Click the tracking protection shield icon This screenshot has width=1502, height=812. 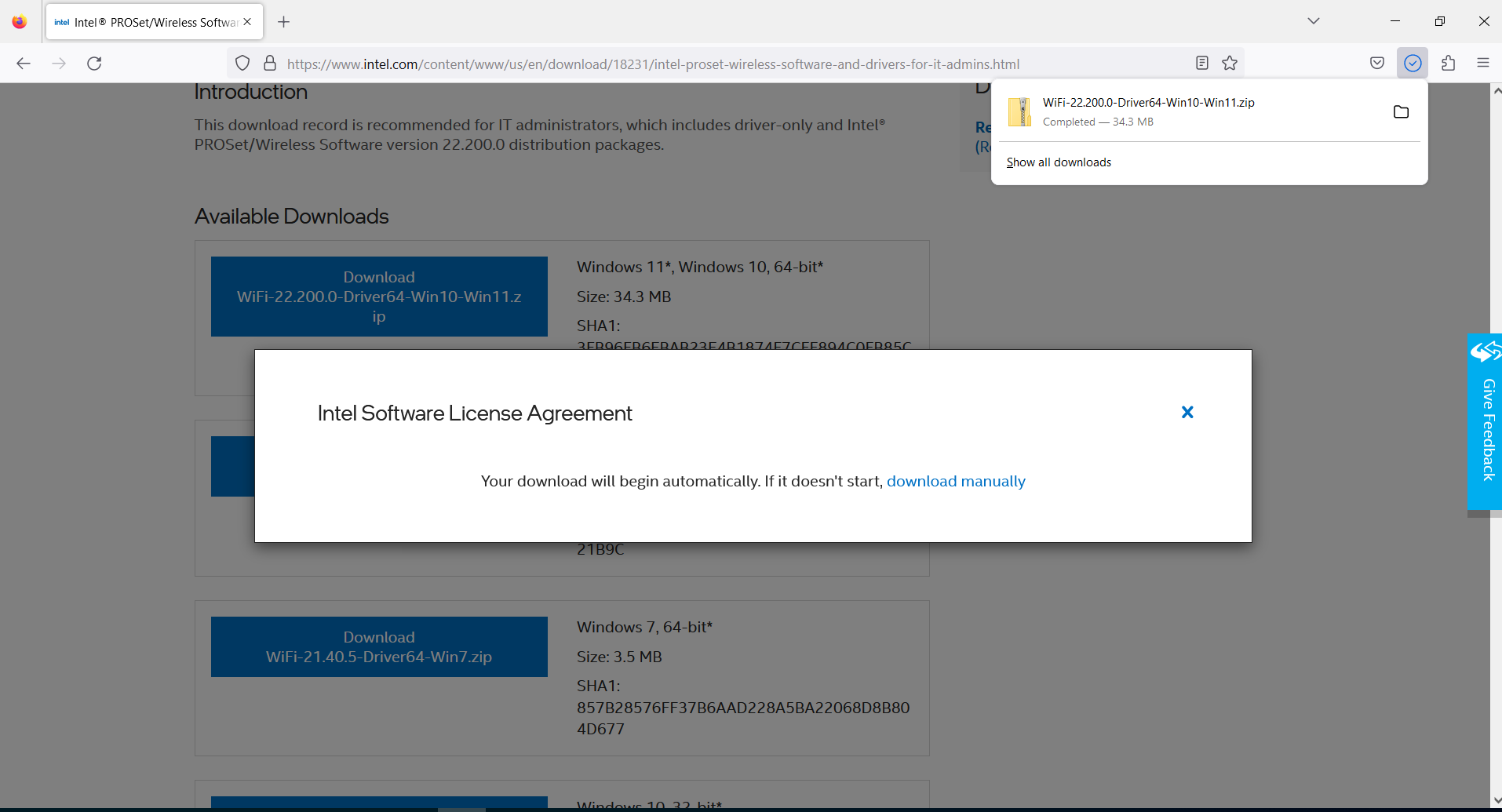(x=242, y=63)
